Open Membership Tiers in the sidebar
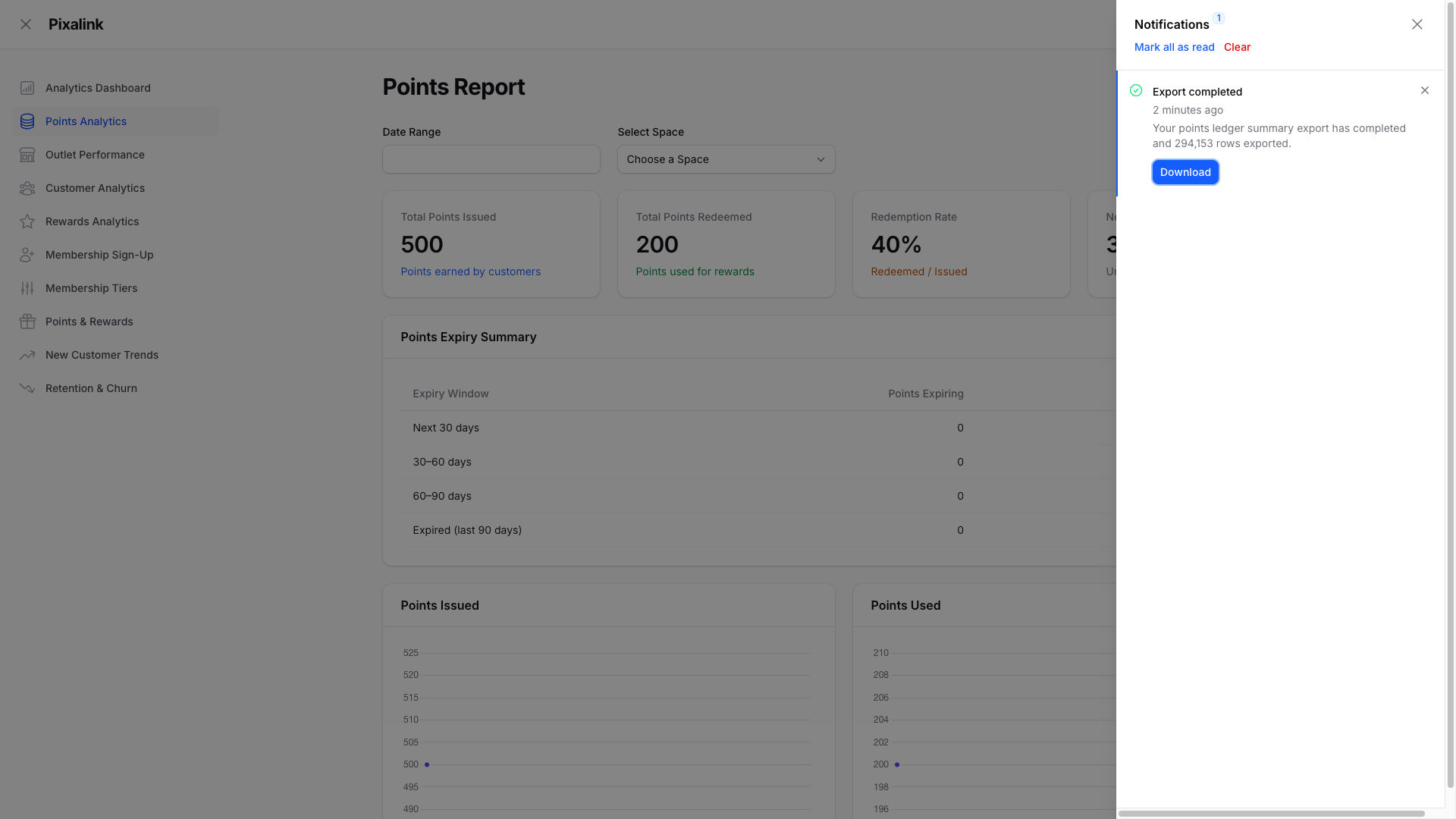This screenshot has height=819, width=1456. click(115, 288)
